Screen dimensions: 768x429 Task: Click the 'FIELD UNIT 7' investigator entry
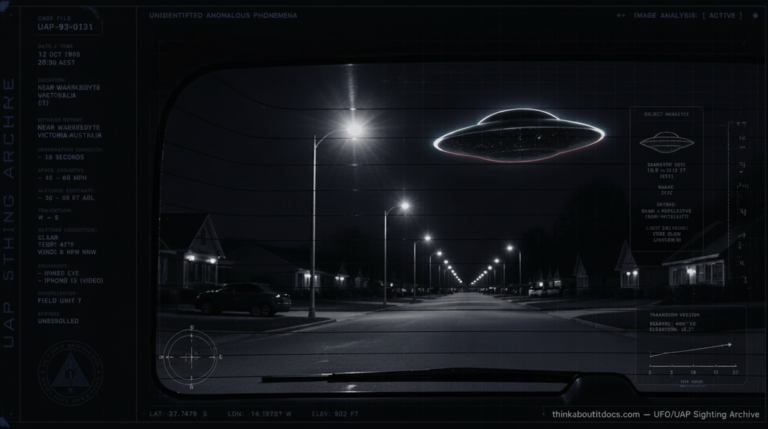pyautogui.click(x=59, y=301)
